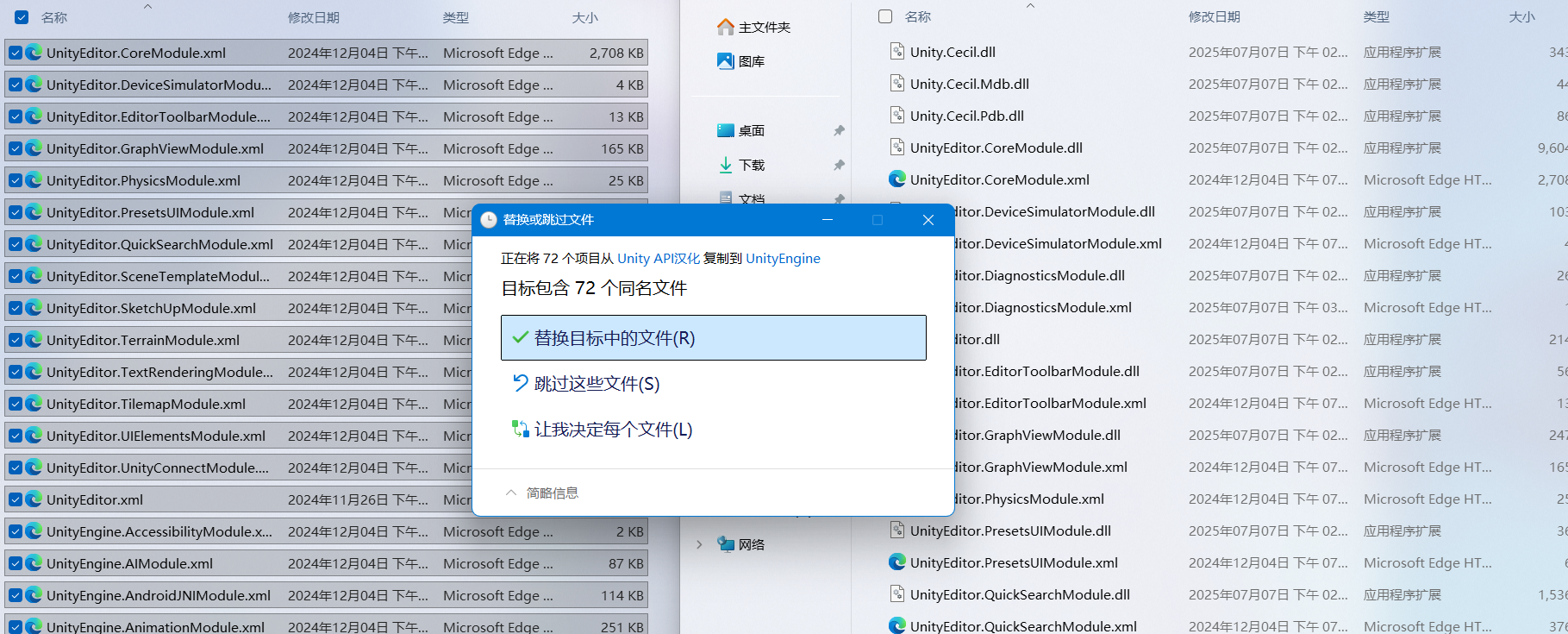Click Edge icon of UnityEditor.PresetsUIModule.xml in right window

[x=897, y=562]
